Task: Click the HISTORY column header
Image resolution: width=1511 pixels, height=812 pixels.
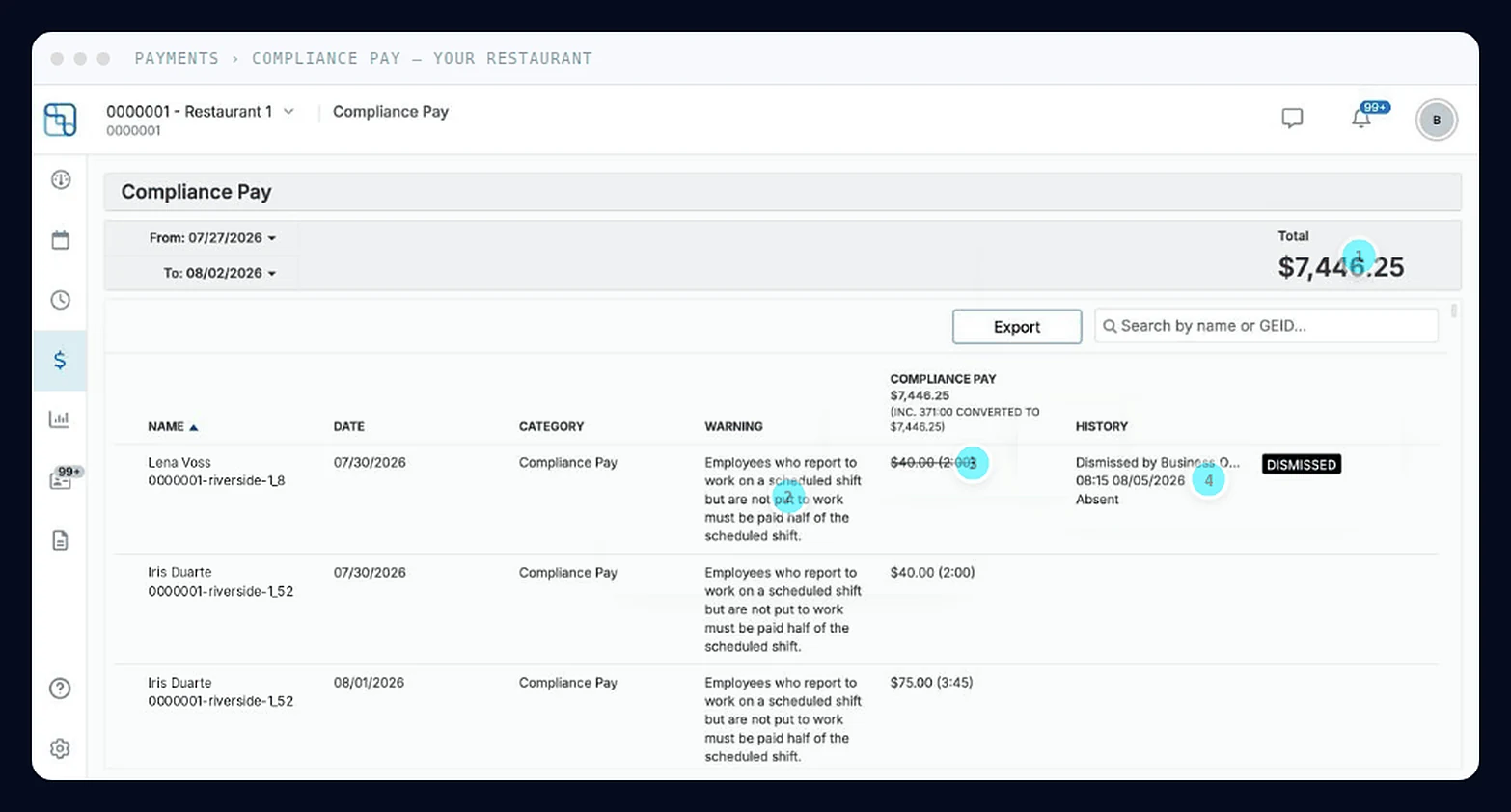Action: click(1102, 426)
